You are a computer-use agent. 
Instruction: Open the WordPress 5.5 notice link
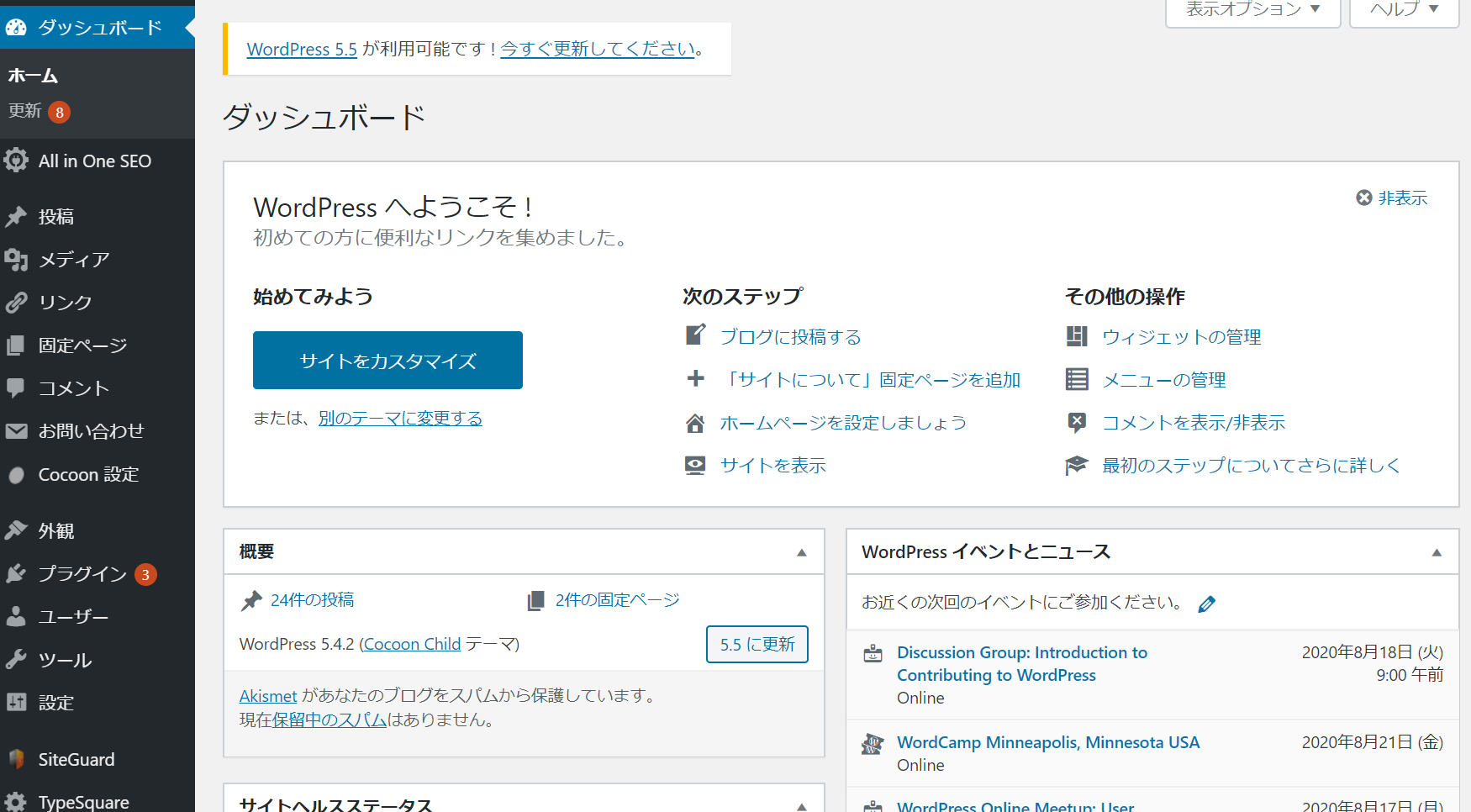tap(302, 49)
